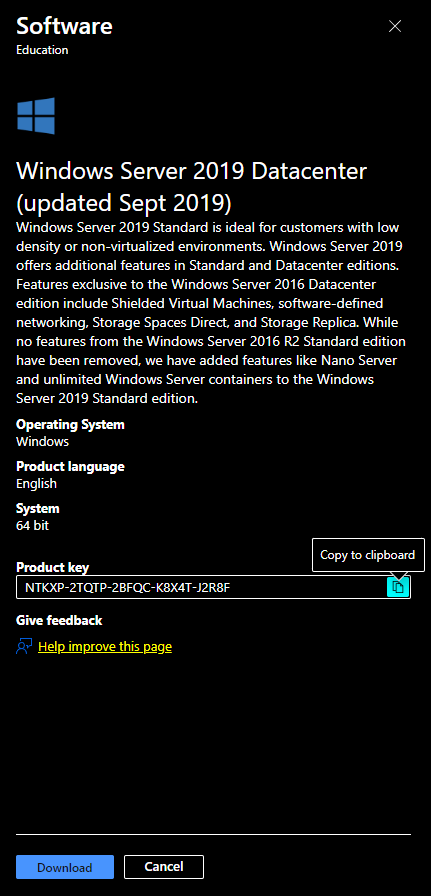
Task: Click the product description paragraph
Action: [x=211, y=313]
